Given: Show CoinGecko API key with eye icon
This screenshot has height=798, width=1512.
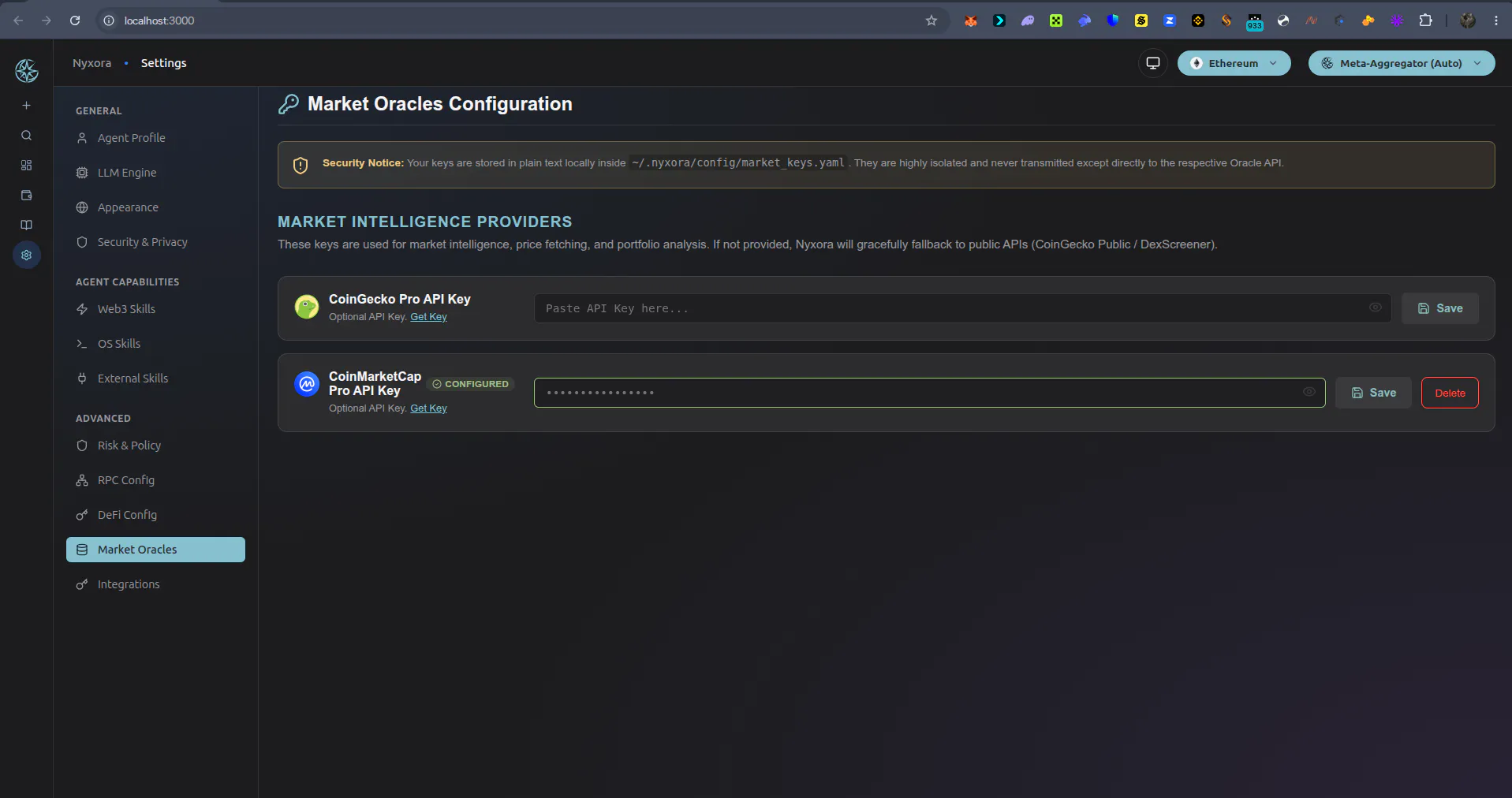Looking at the screenshot, I should (x=1376, y=308).
